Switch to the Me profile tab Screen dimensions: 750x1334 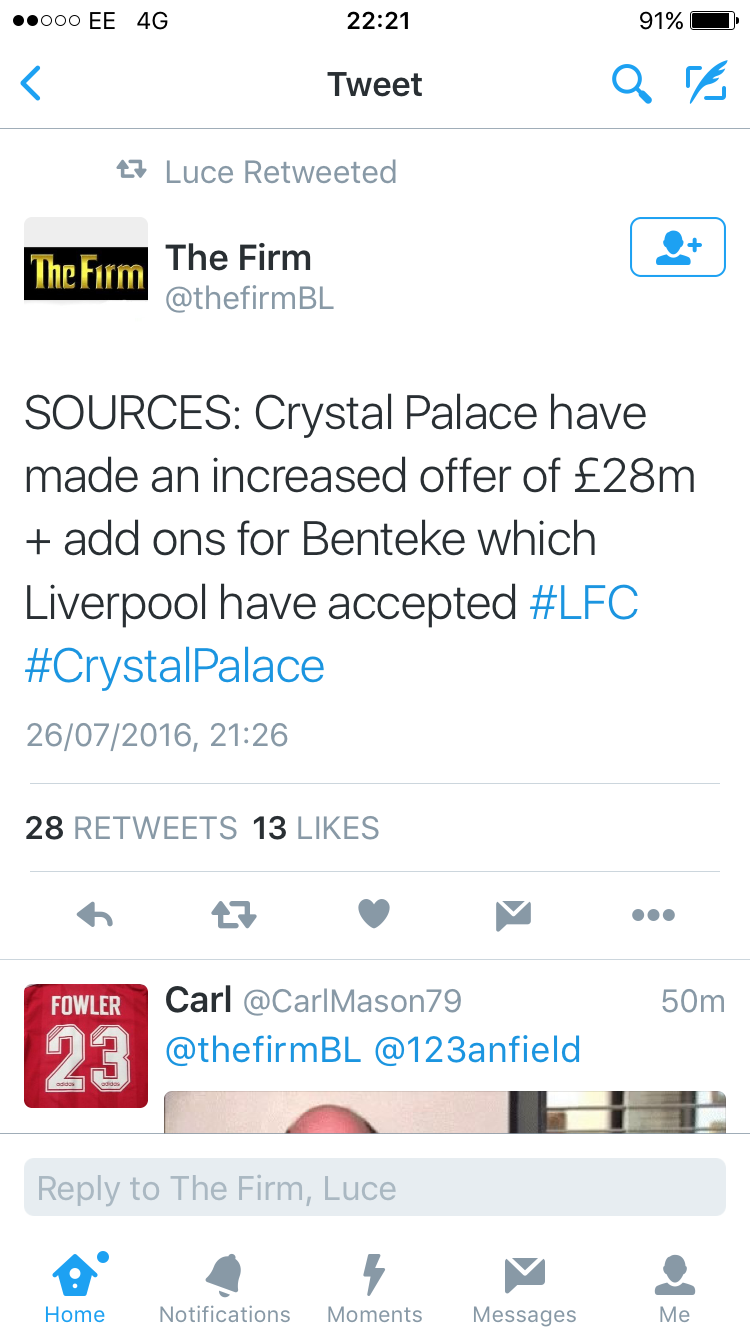click(675, 1289)
